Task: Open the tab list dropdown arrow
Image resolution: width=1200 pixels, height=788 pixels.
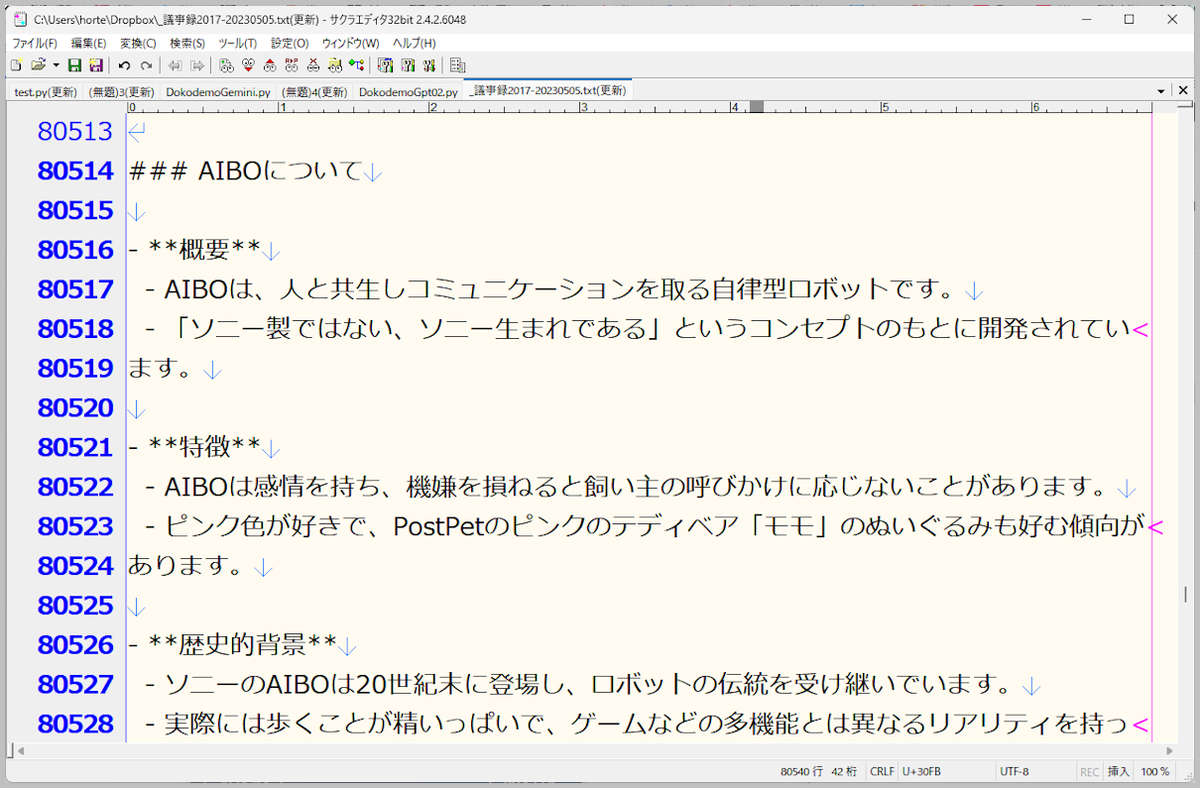Action: click(x=1161, y=91)
